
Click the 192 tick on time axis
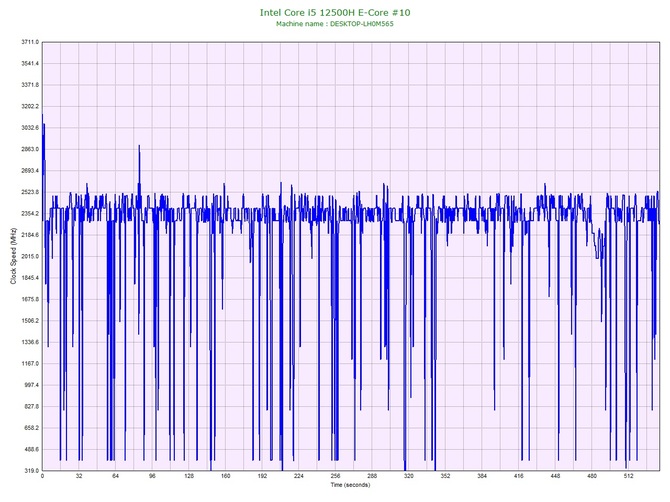tap(262, 476)
